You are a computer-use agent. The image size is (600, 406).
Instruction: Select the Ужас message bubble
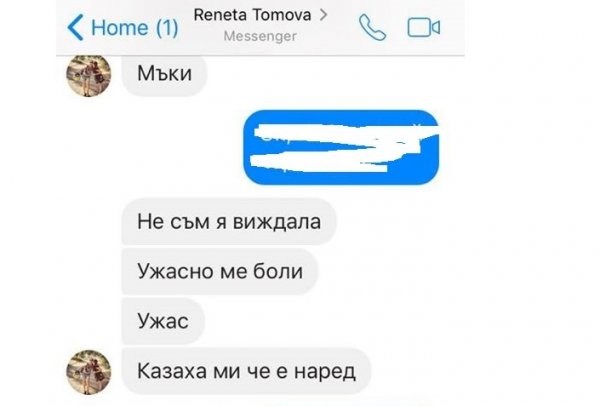click(x=163, y=321)
